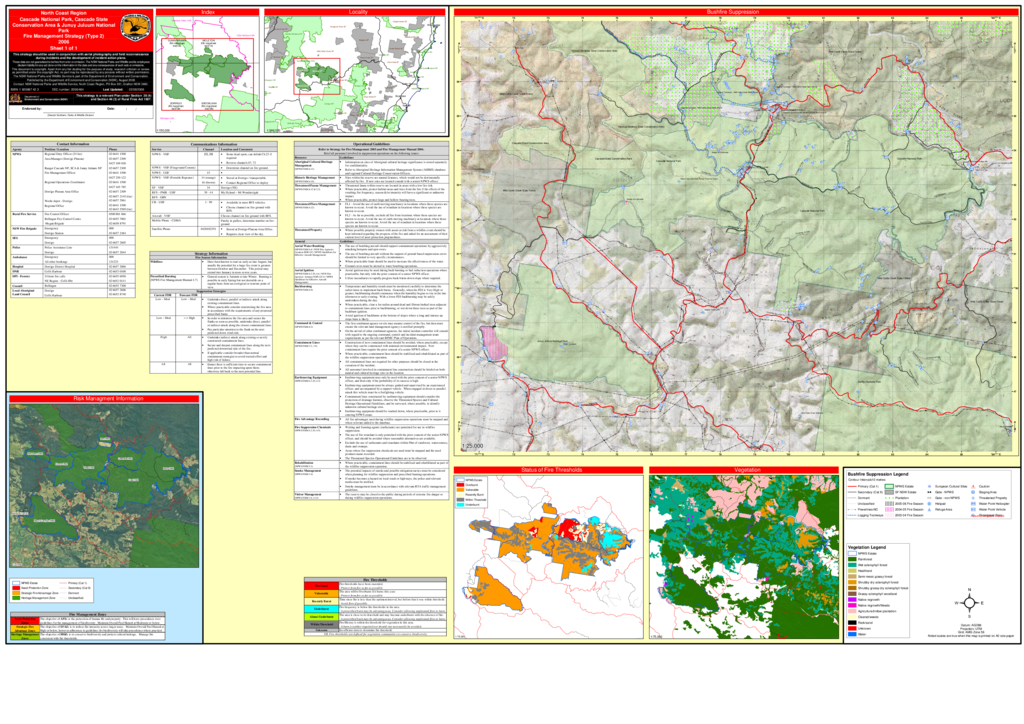Click the Vegetation Legend title
The image size is (1024, 724).
click(867, 547)
